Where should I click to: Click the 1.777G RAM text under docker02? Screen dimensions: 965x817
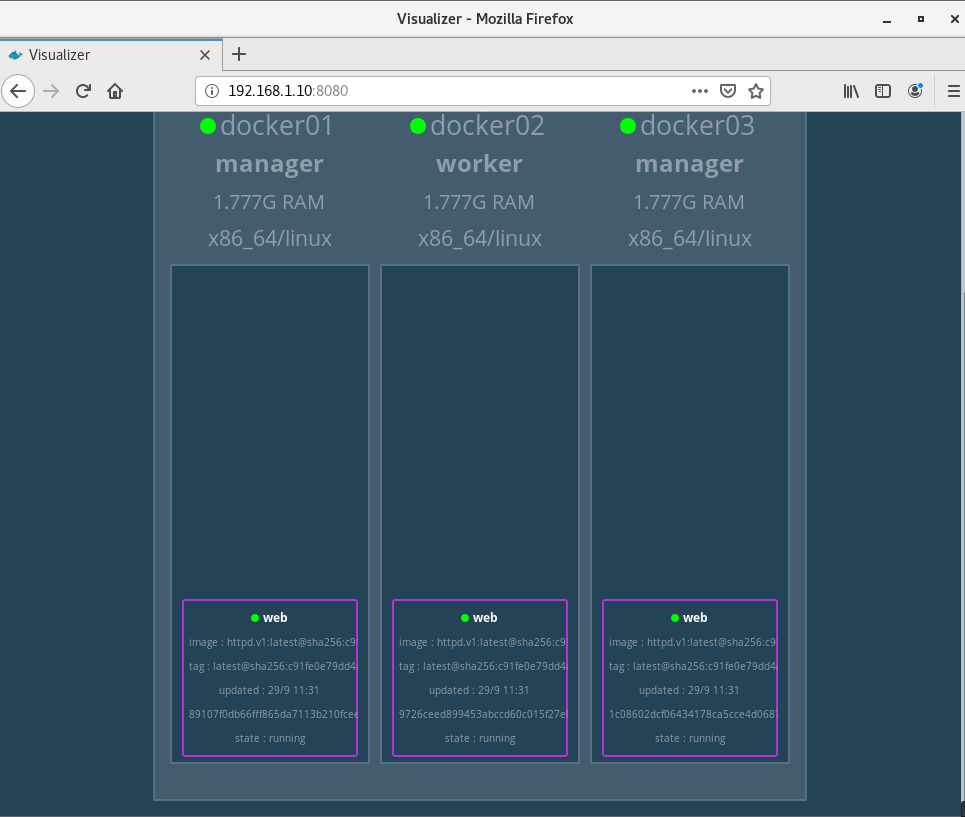(479, 202)
